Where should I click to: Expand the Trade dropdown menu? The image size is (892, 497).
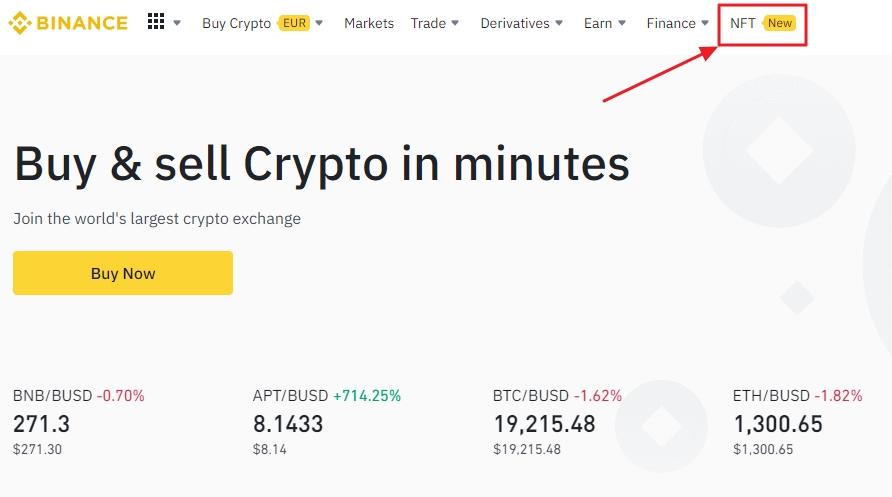pyautogui.click(x=435, y=23)
